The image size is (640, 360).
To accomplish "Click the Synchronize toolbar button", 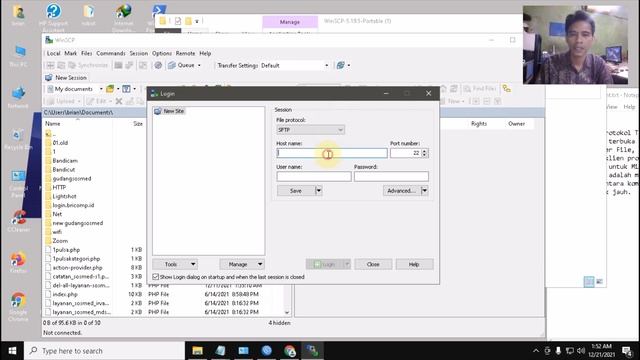I will (88, 65).
